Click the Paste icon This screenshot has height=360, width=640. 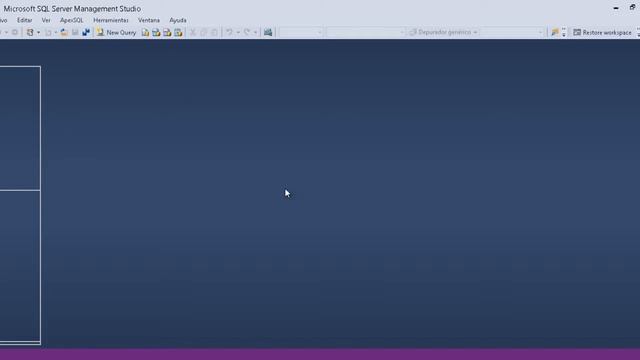click(x=214, y=32)
